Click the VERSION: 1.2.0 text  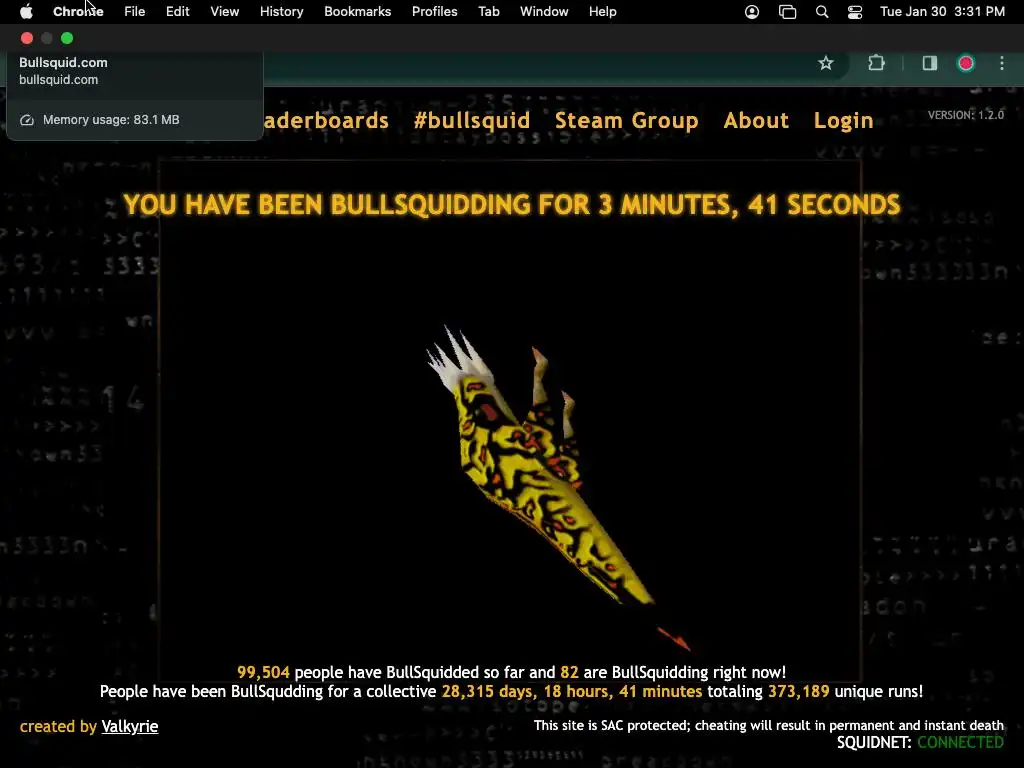pyautogui.click(x=966, y=115)
